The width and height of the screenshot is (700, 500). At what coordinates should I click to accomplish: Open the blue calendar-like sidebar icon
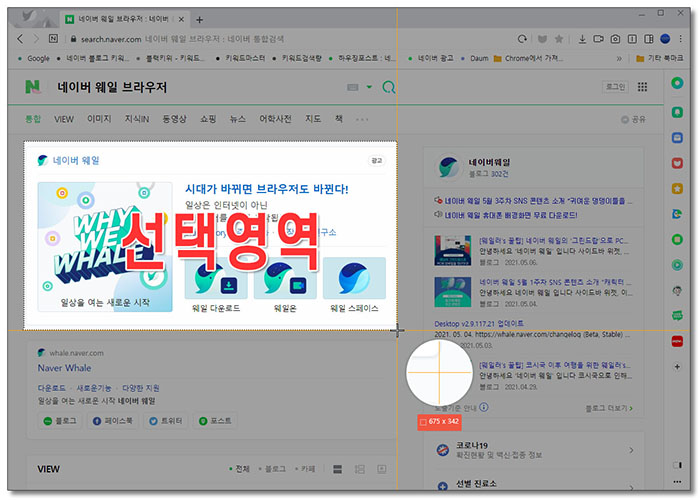pyautogui.click(x=677, y=138)
